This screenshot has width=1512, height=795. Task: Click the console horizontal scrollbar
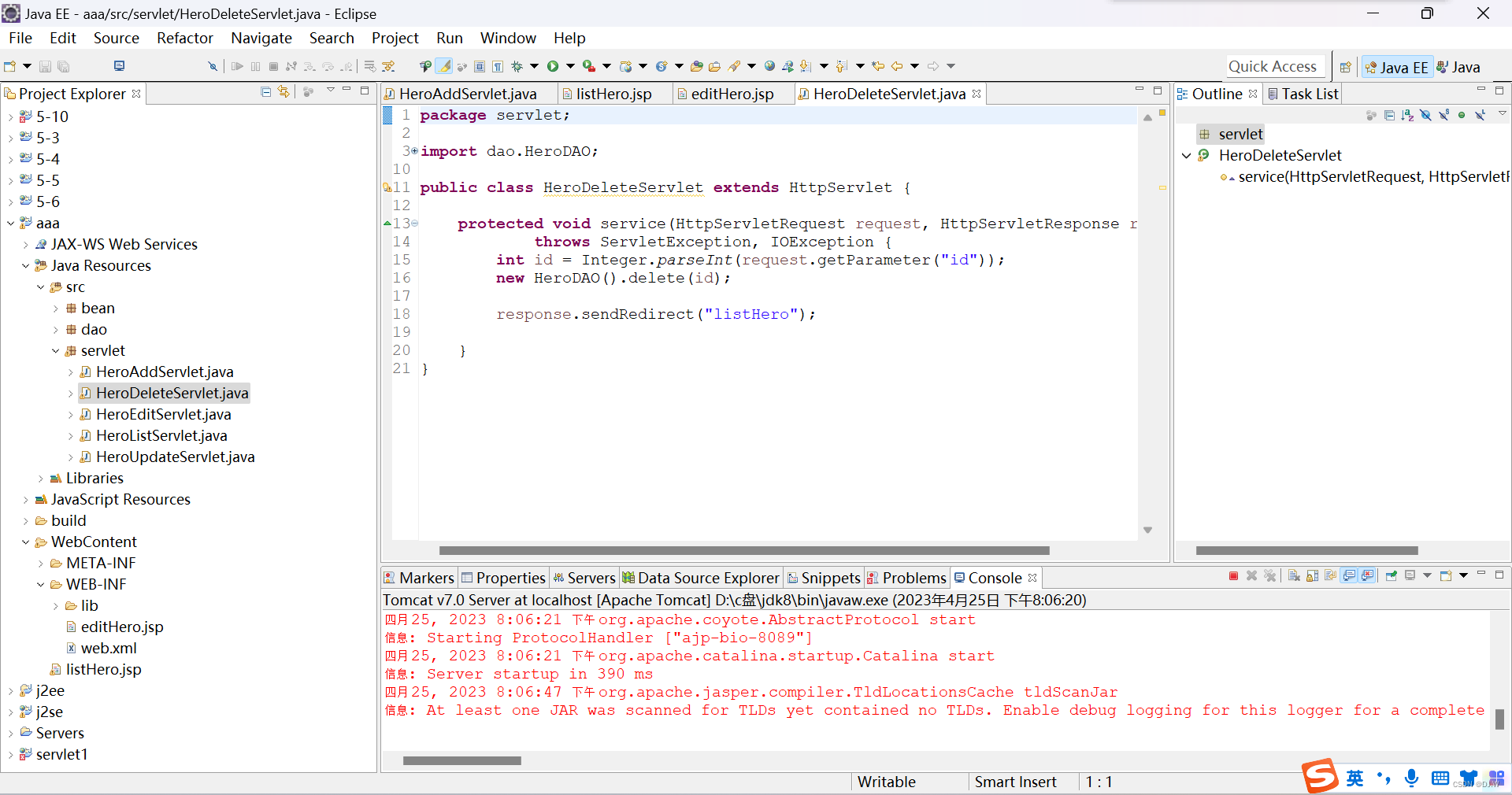coord(461,760)
